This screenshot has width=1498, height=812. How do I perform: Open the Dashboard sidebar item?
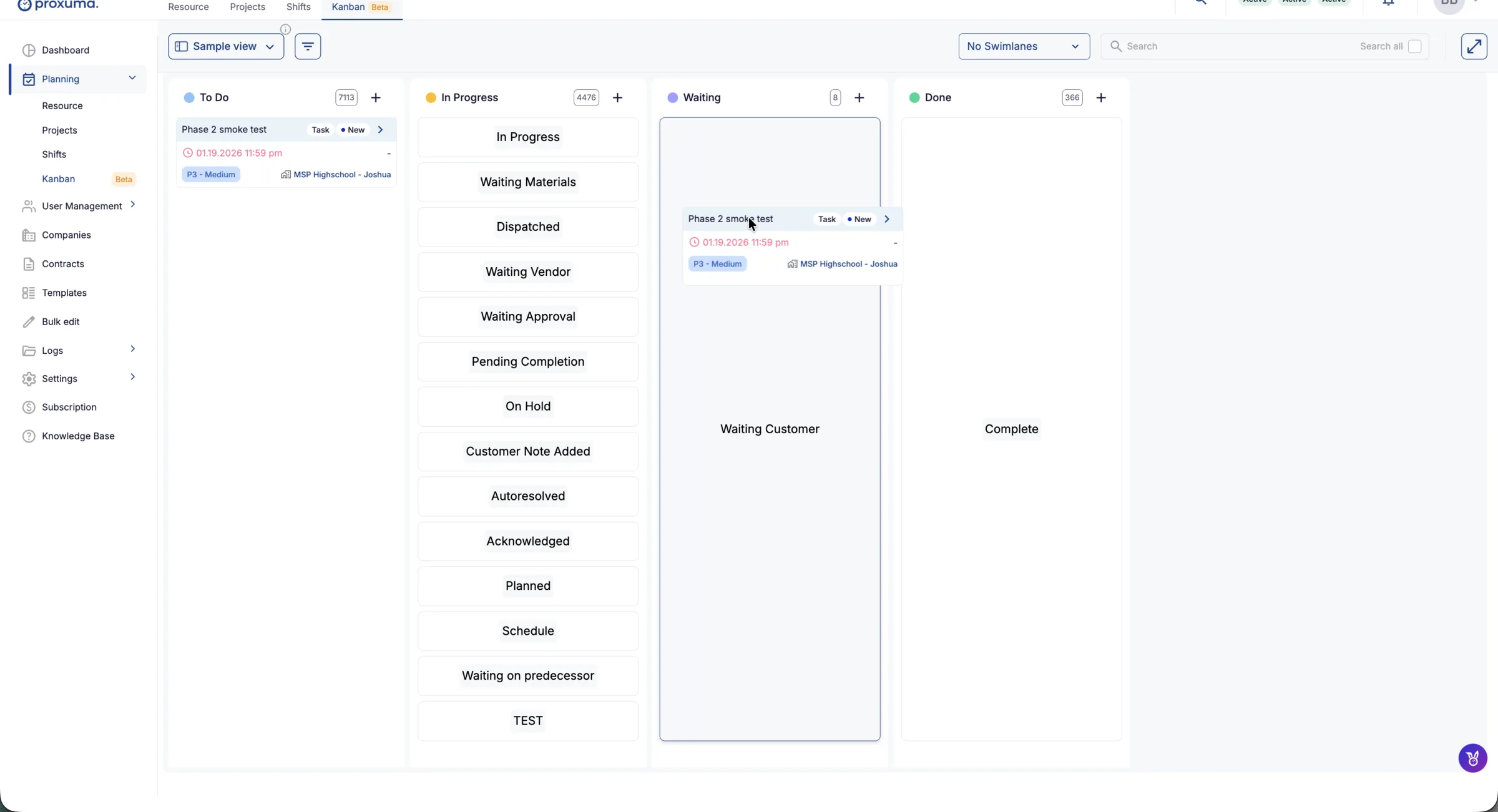point(66,50)
